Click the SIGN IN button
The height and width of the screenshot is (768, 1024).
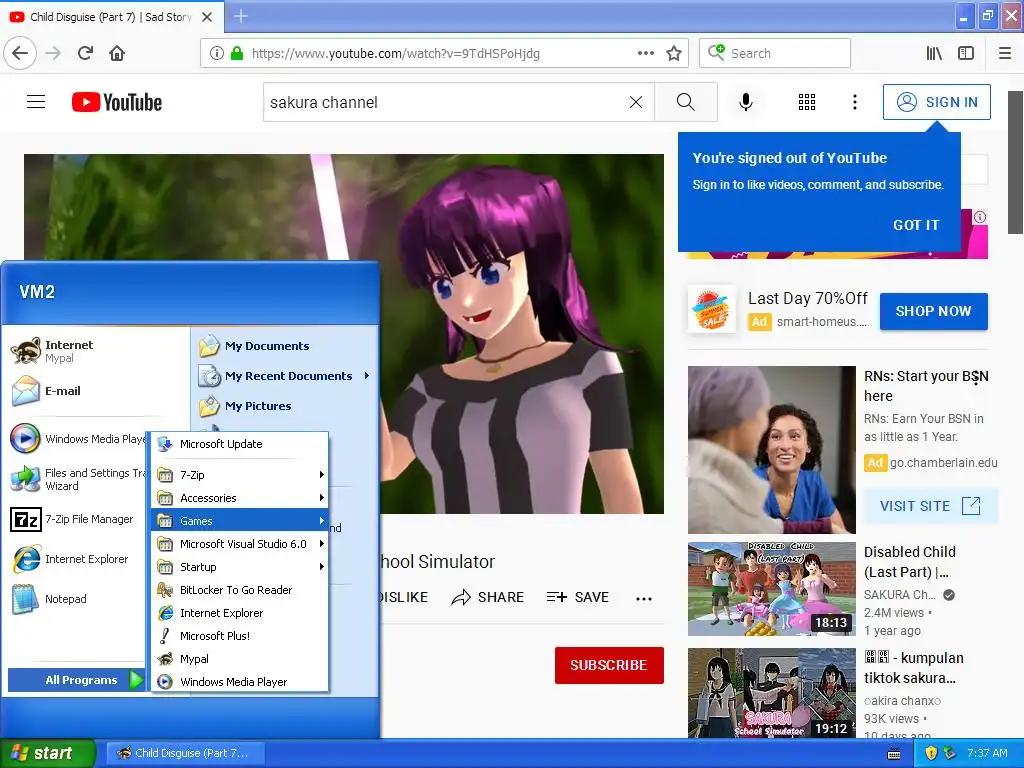pyautogui.click(x=936, y=102)
